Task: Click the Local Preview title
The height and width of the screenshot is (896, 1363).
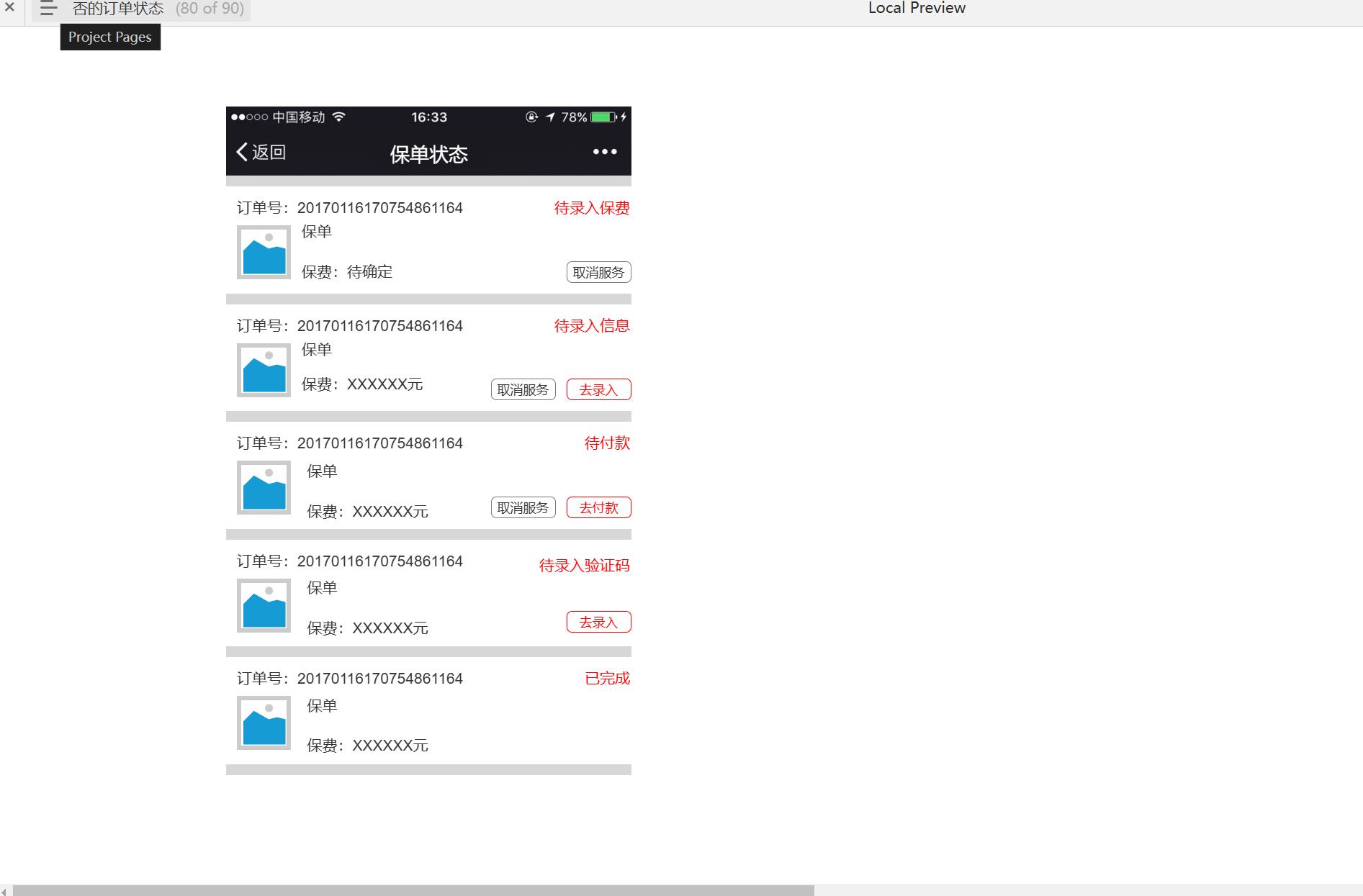Action: (917, 8)
